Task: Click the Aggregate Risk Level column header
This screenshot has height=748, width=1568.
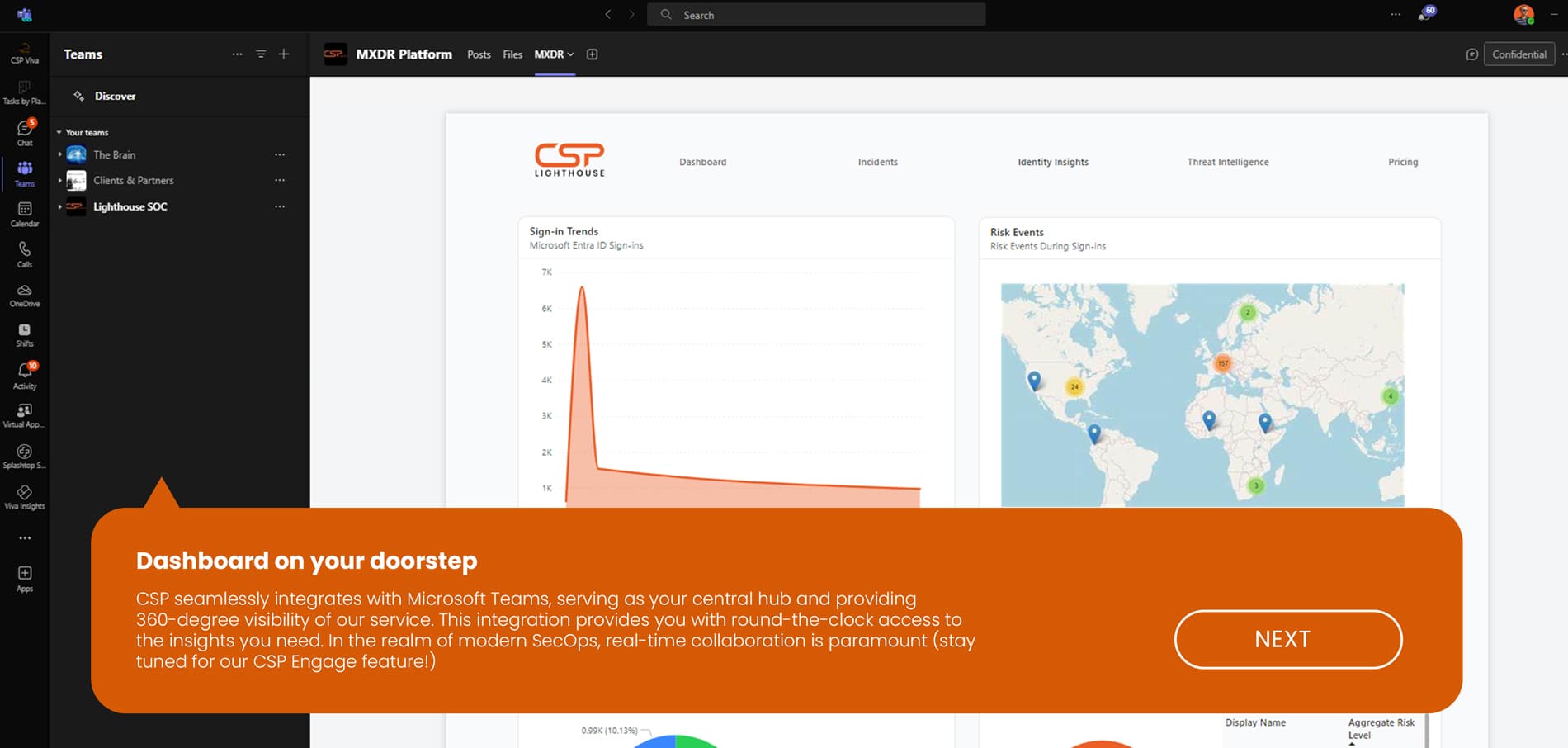Action: point(1381,728)
